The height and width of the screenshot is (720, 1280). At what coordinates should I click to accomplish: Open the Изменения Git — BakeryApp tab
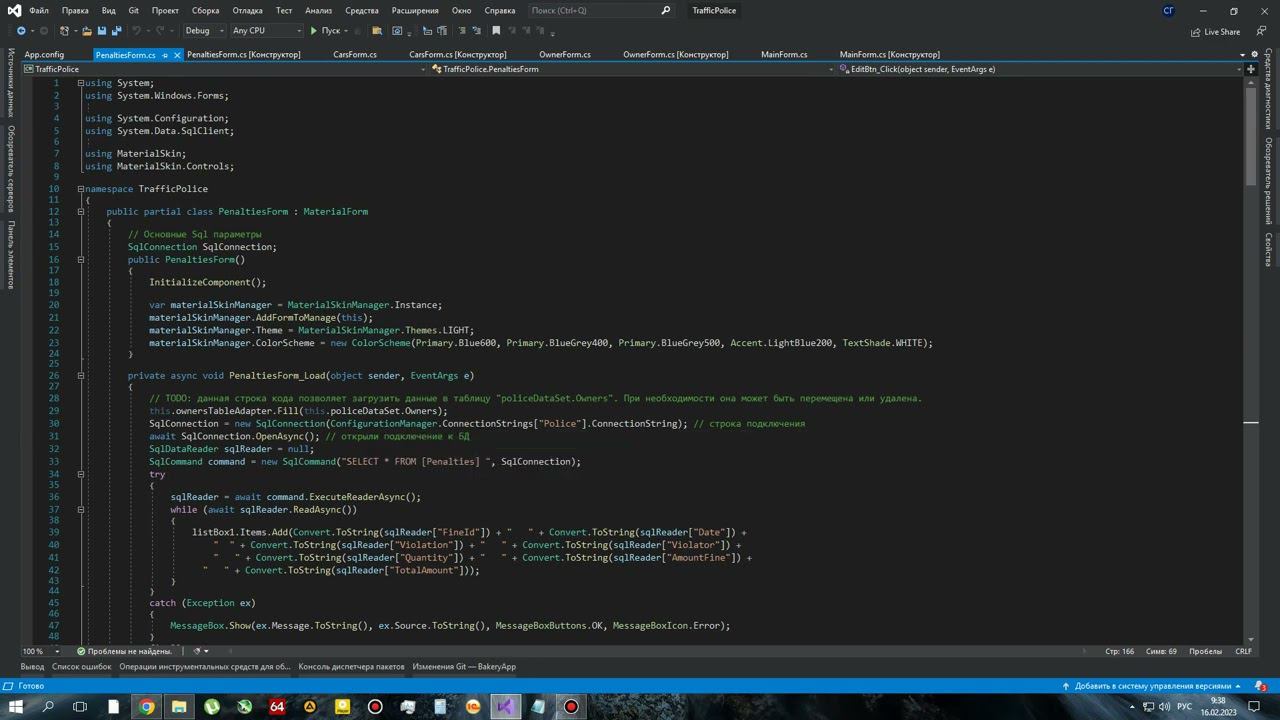click(464, 667)
